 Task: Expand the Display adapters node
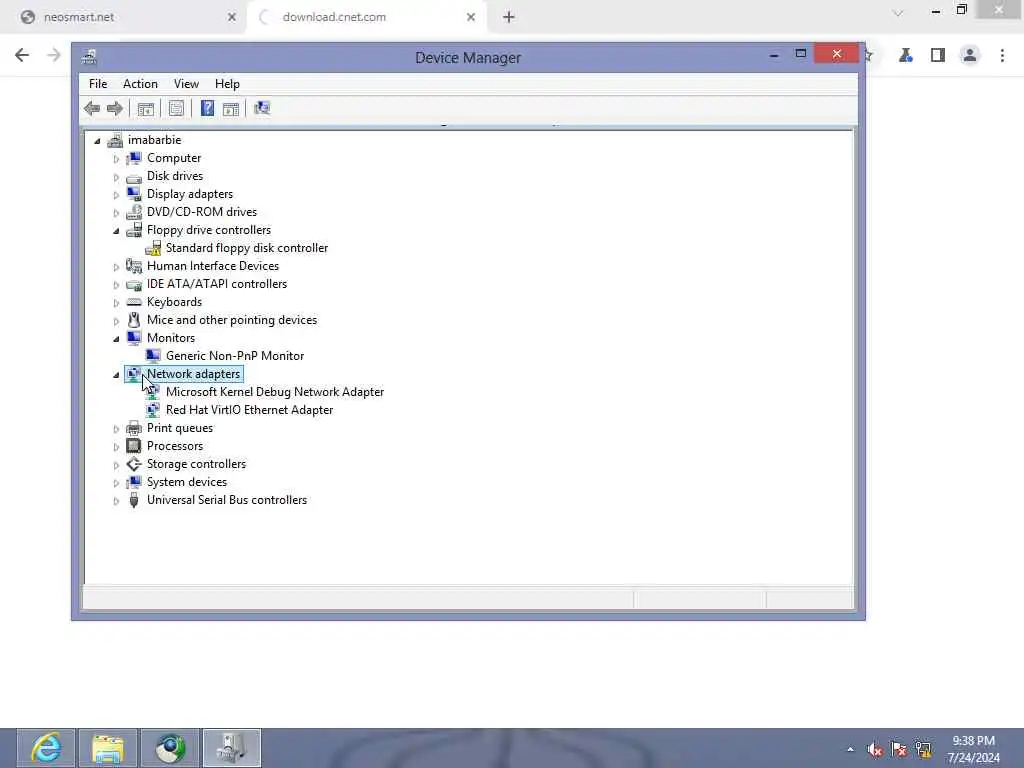(116, 195)
